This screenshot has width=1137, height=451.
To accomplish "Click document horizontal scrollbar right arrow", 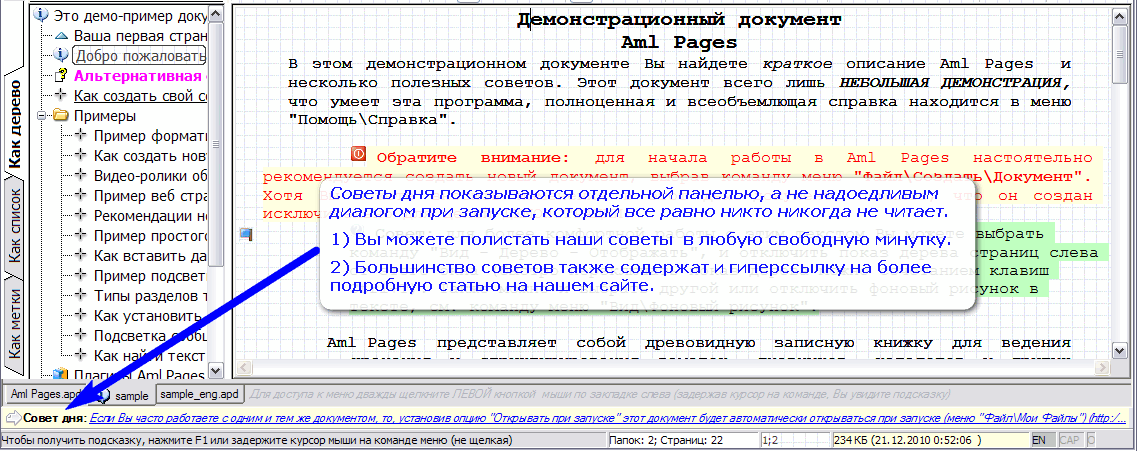I will click(x=1103, y=368).
